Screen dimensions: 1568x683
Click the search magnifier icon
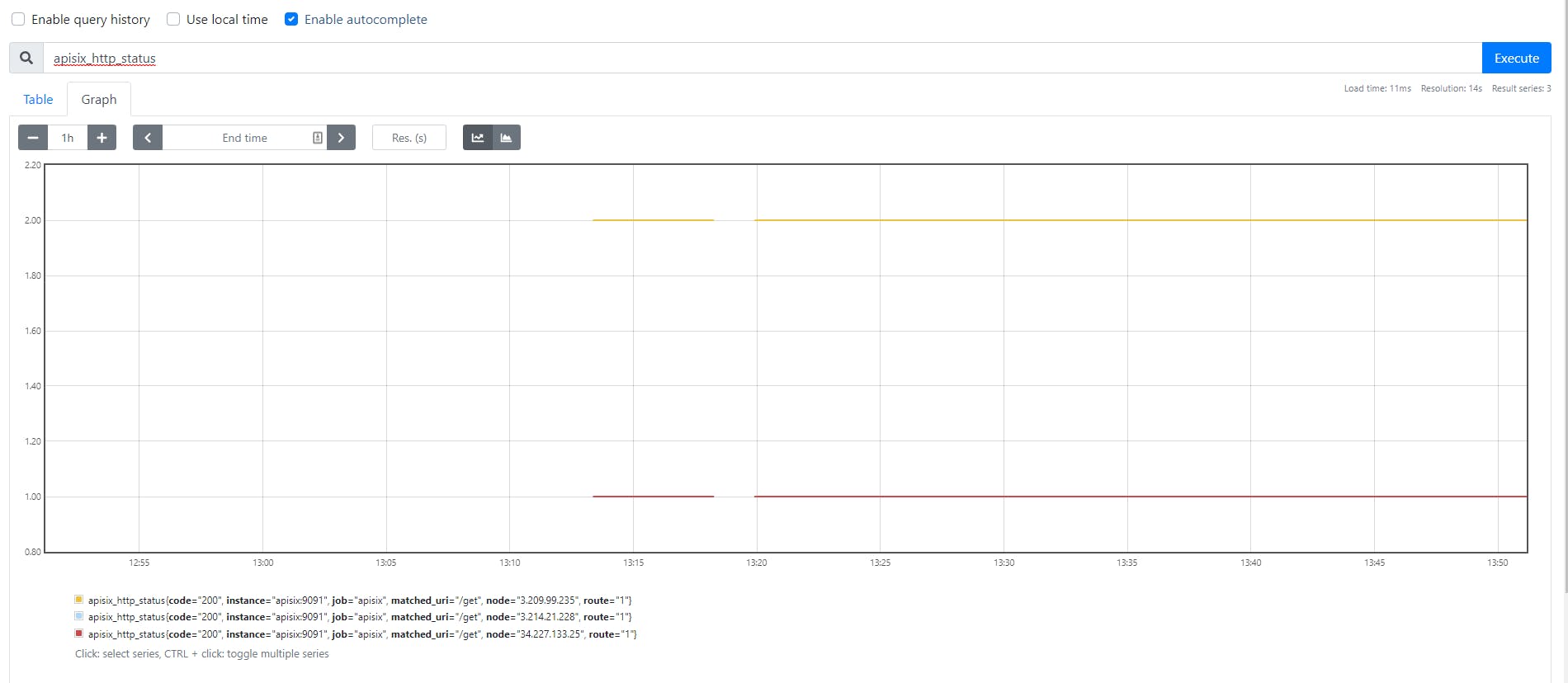click(26, 58)
